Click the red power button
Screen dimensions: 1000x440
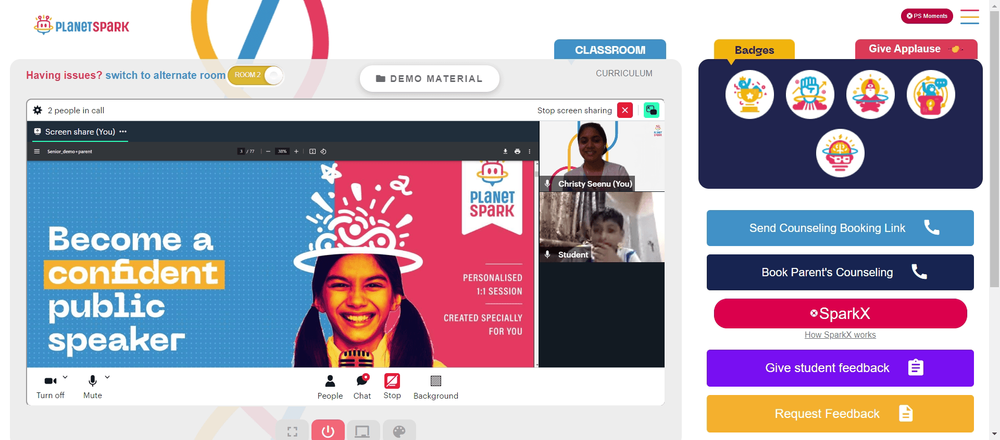coord(328,430)
